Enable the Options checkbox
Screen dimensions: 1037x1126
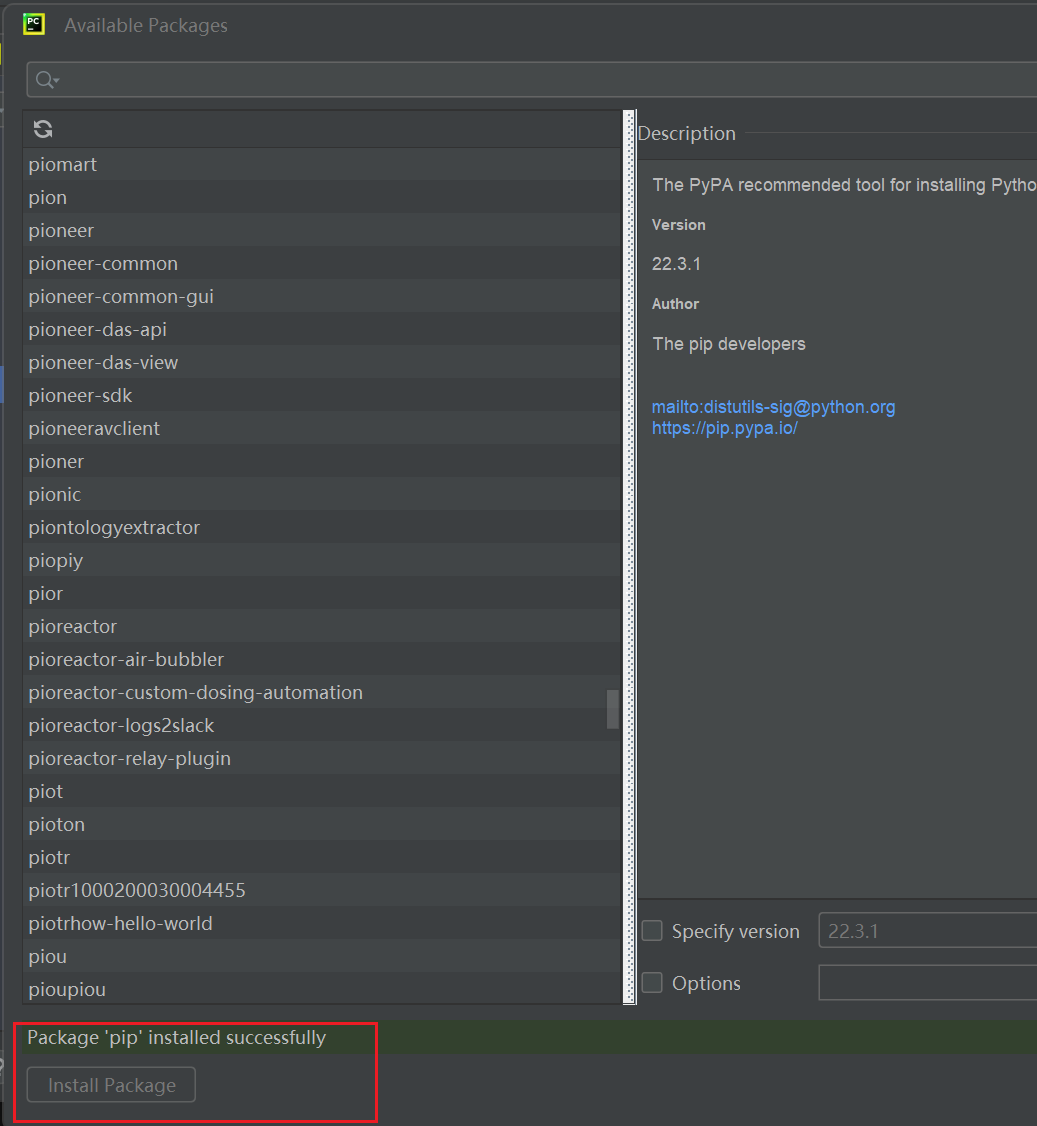pos(651,983)
